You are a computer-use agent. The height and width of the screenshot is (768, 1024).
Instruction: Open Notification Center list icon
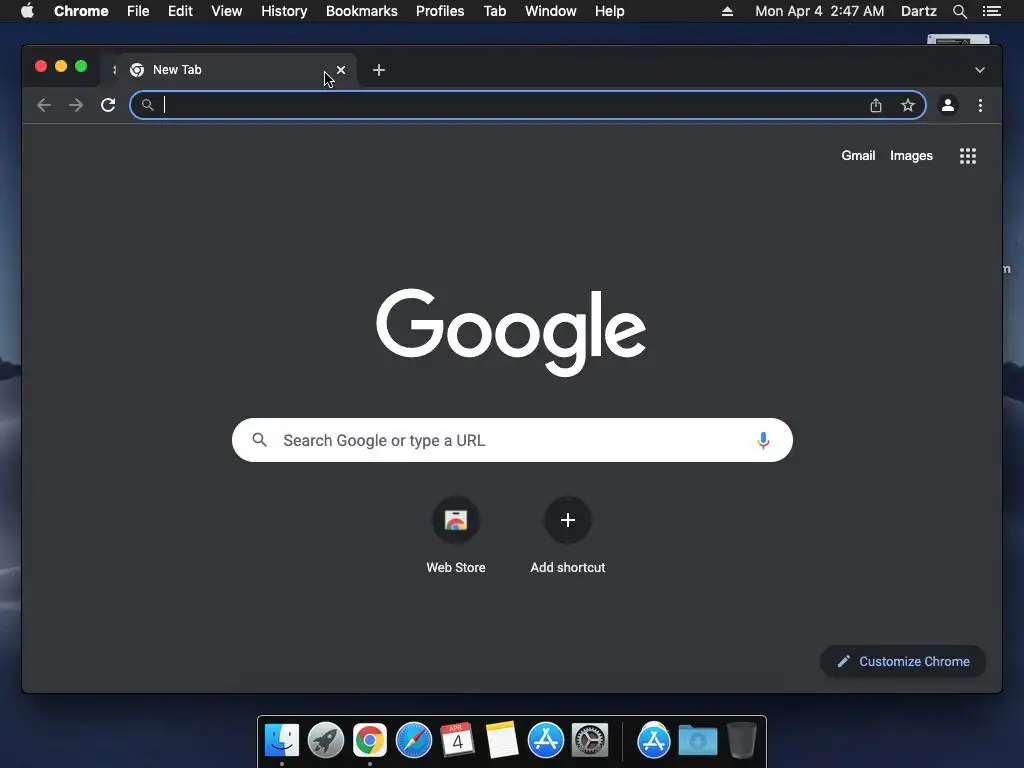(991, 11)
